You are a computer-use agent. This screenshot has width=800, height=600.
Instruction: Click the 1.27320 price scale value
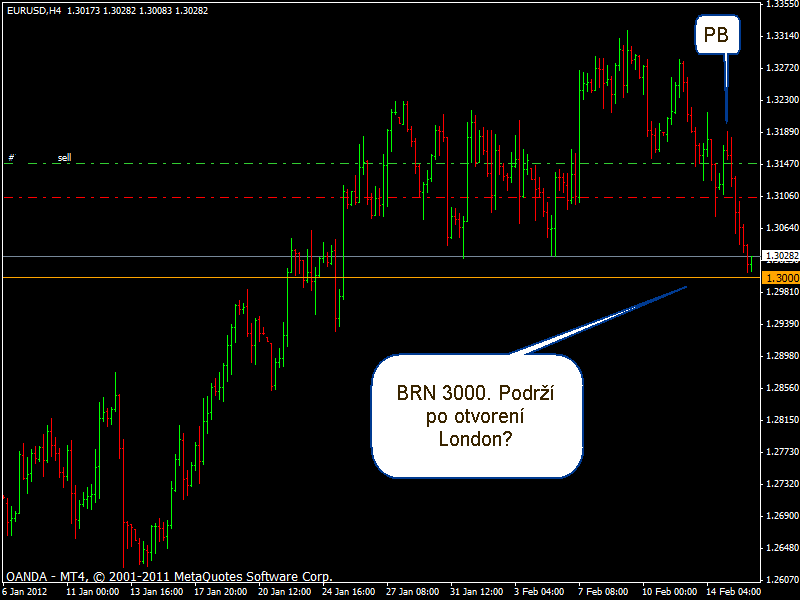(782, 484)
